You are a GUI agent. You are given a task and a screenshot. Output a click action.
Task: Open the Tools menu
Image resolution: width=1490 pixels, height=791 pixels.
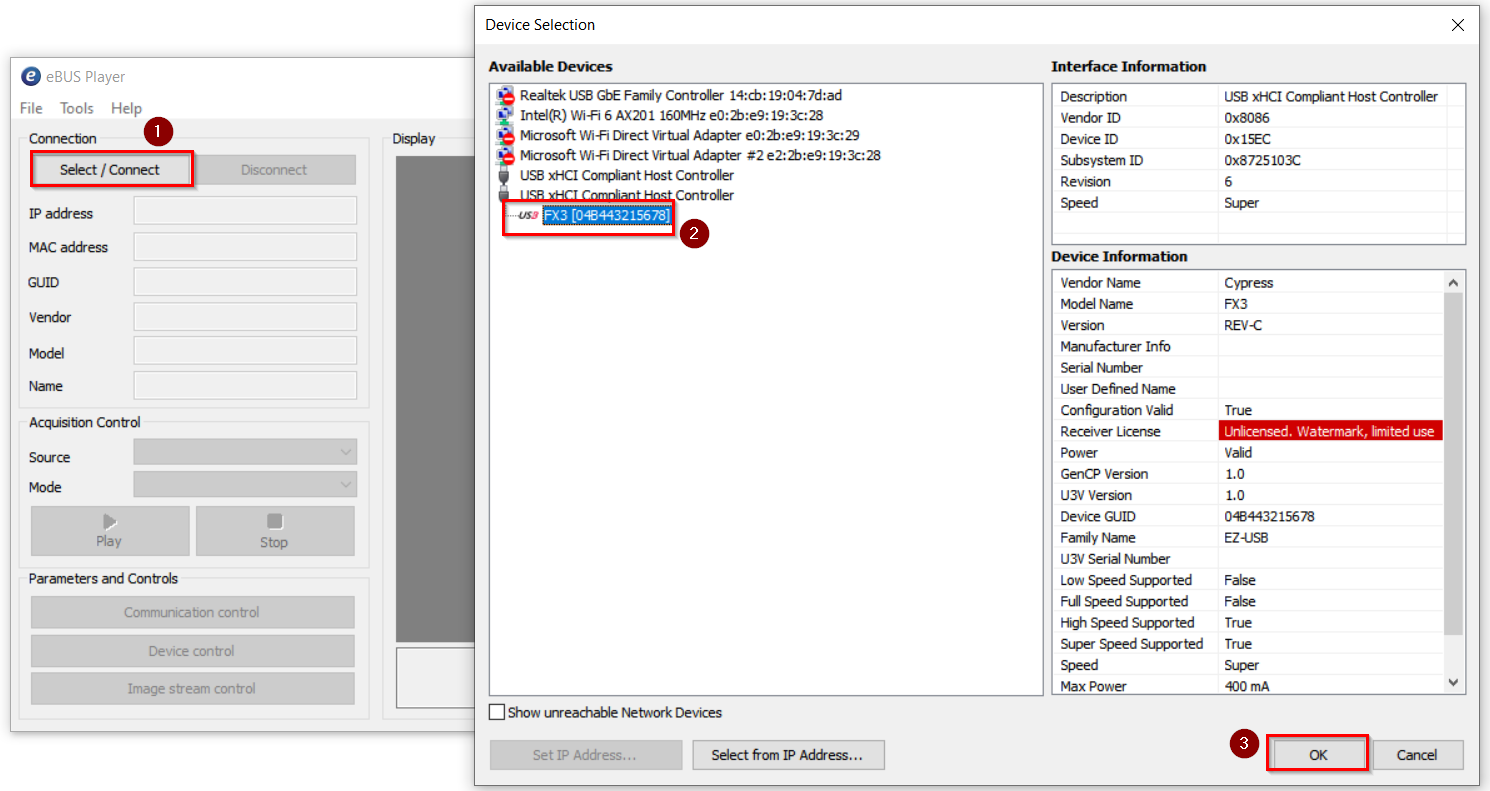point(76,108)
